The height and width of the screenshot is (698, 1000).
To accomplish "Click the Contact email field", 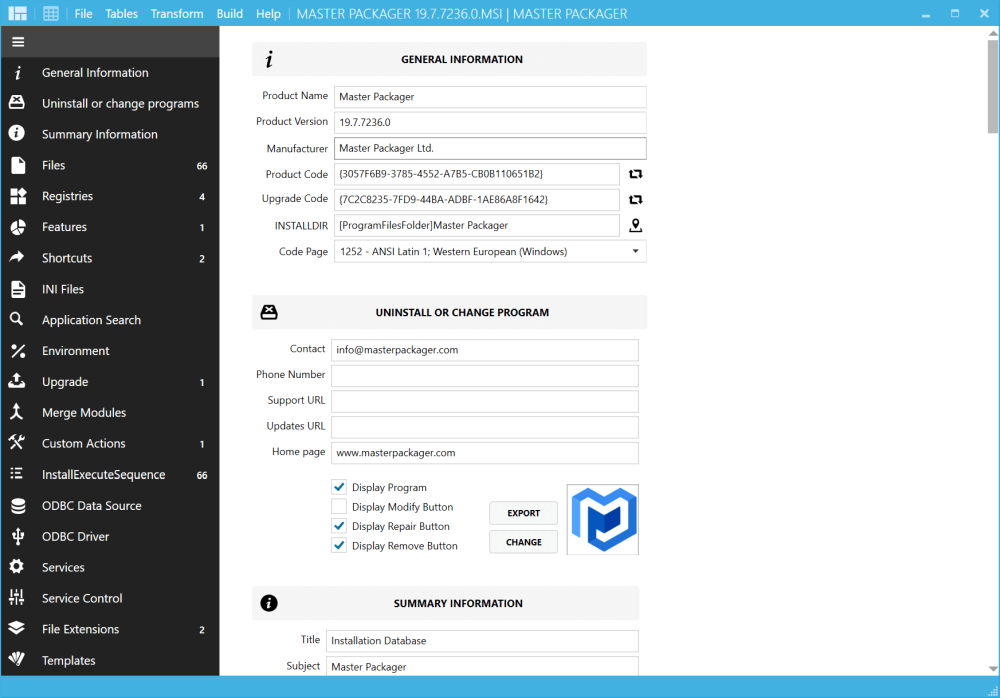I will click(x=485, y=350).
